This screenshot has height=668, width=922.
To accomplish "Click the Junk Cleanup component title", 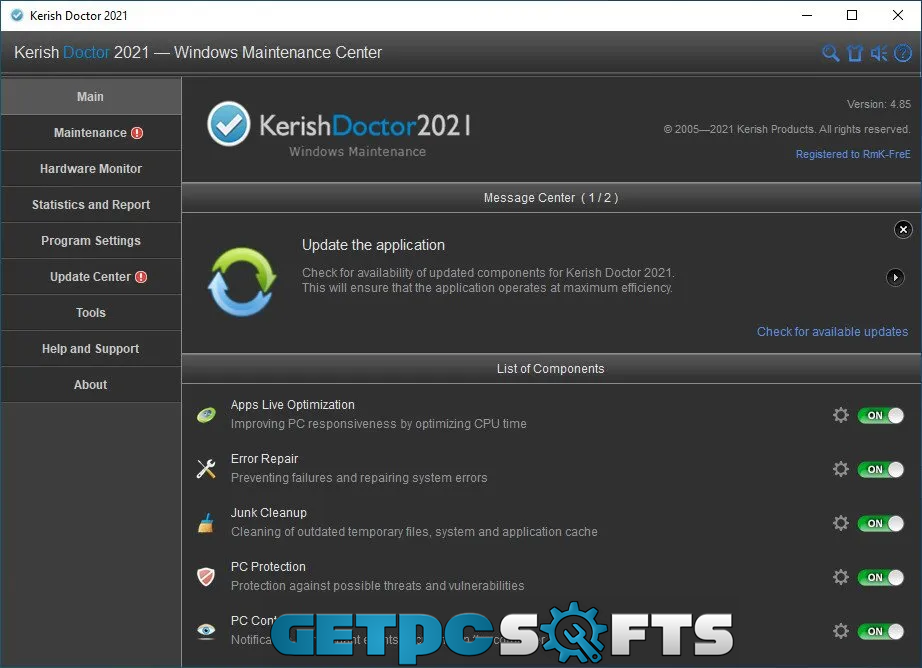I will coord(269,513).
